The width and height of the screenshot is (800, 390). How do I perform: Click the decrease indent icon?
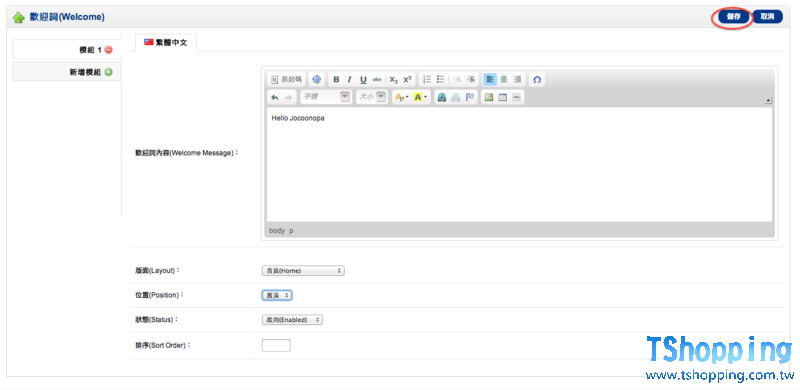tap(457, 80)
